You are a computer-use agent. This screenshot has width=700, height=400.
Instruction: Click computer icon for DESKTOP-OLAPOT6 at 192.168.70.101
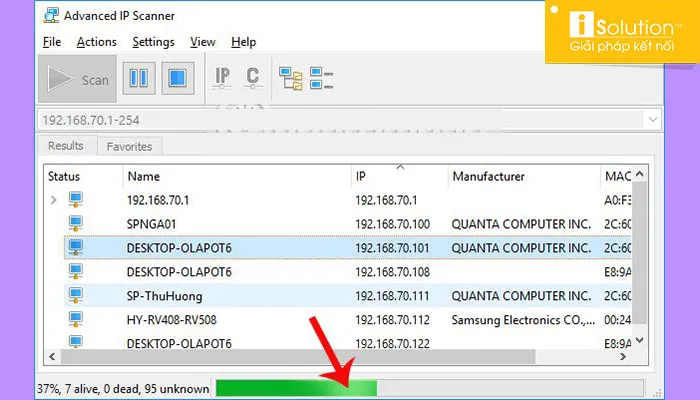pos(75,247)
